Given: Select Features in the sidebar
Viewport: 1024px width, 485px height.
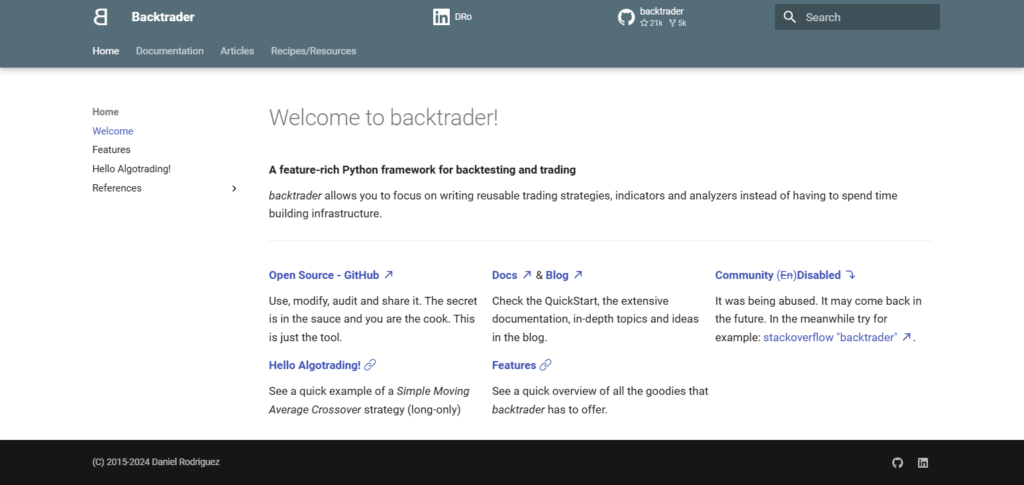Looking at the screenshot, I should (111, 150).
